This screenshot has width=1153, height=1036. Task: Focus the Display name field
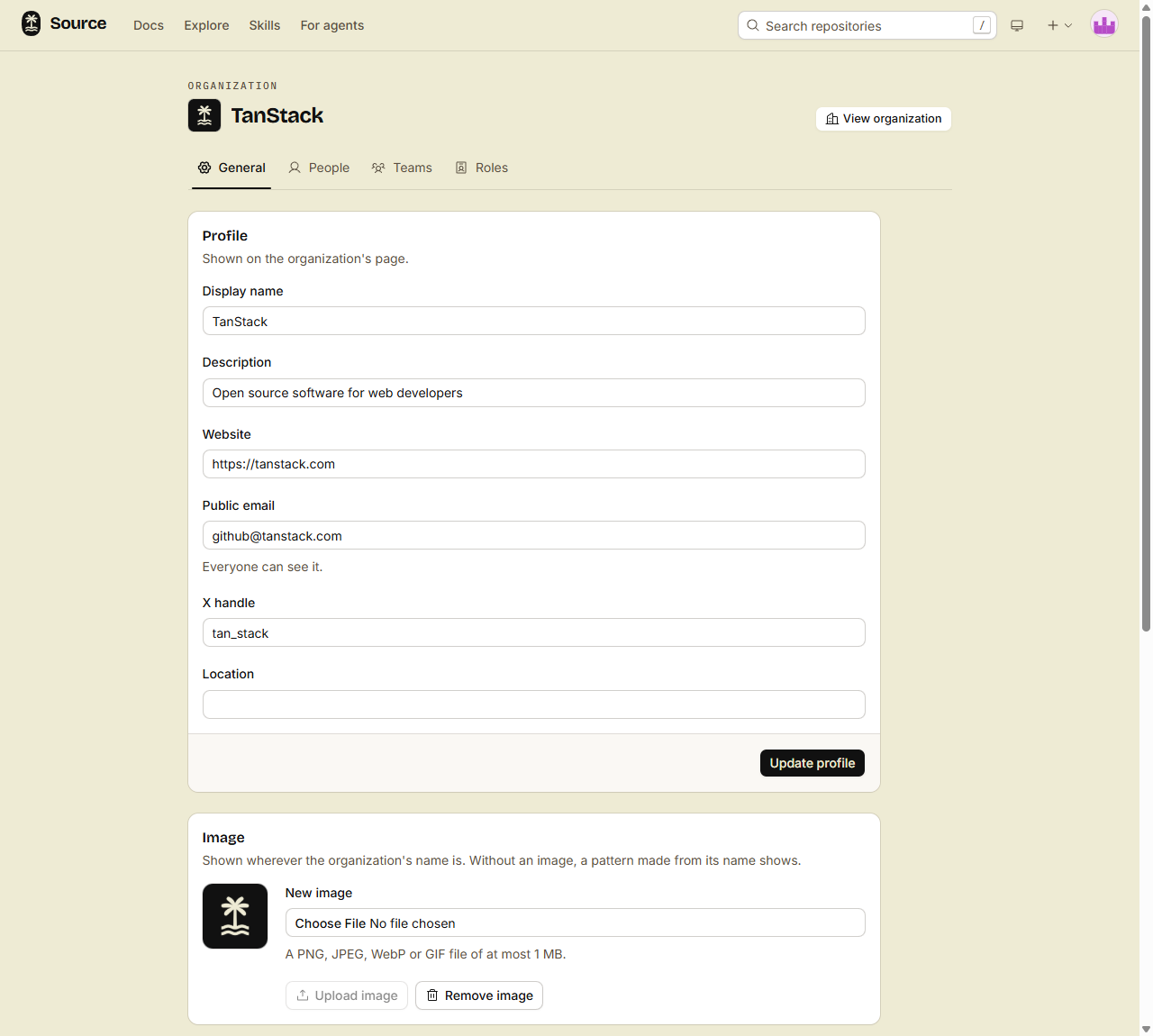(x=534, y=322)
